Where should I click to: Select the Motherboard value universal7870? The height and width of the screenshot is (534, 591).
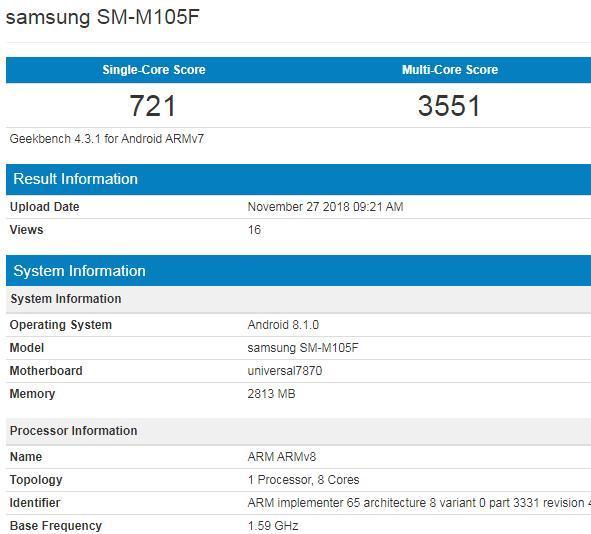point(285,371)
